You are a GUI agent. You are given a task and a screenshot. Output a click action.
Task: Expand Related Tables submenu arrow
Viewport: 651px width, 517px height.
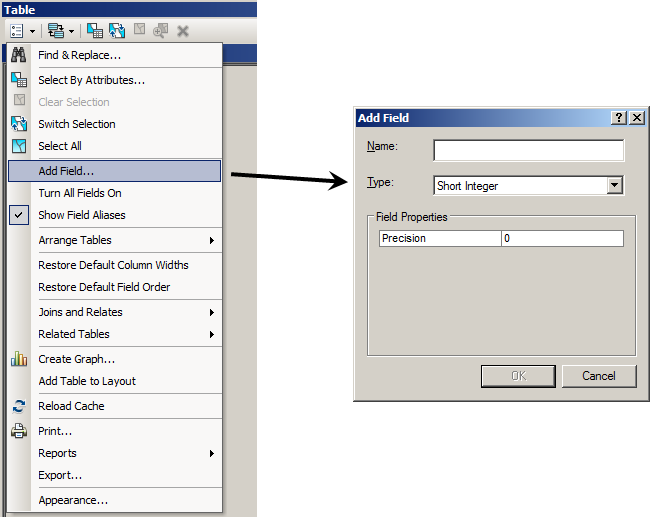(x=212, y=334)
